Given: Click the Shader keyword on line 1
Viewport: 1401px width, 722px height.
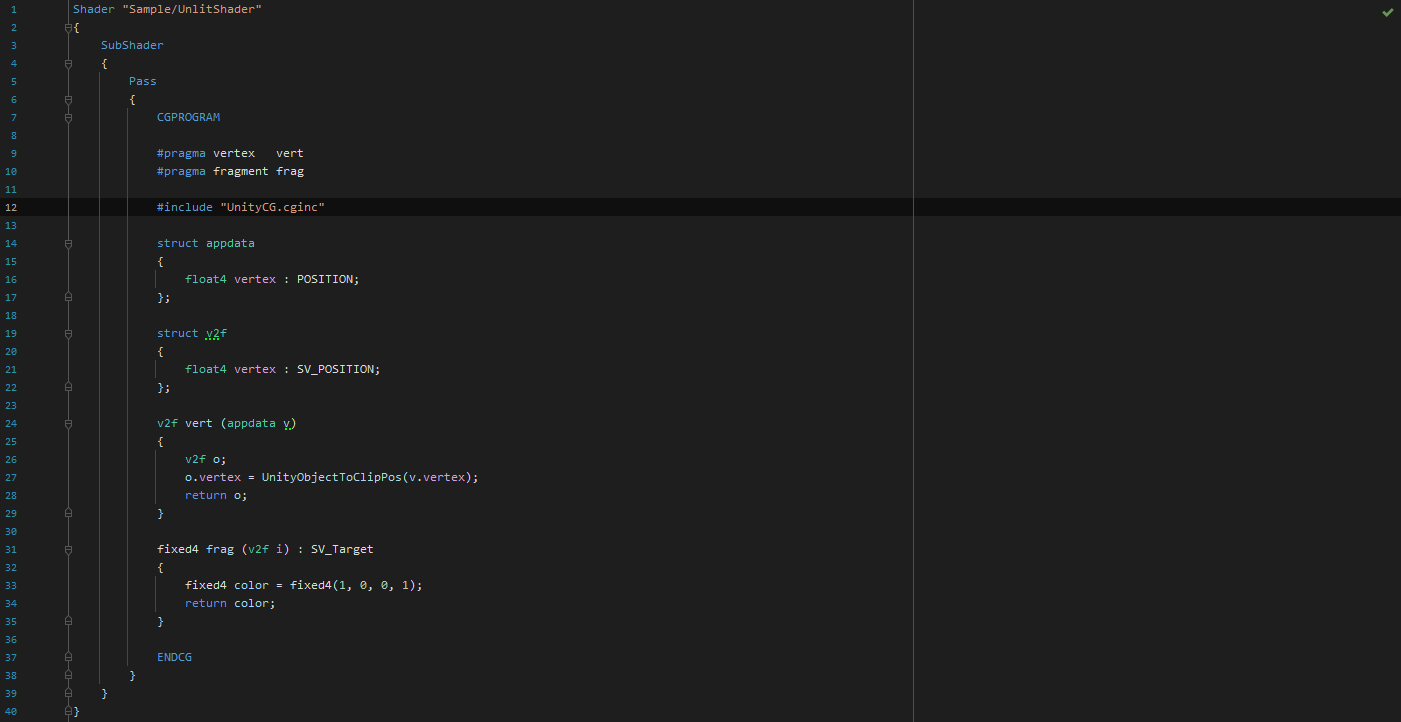Looking at the screenshot, I should [x=94, y=9].
